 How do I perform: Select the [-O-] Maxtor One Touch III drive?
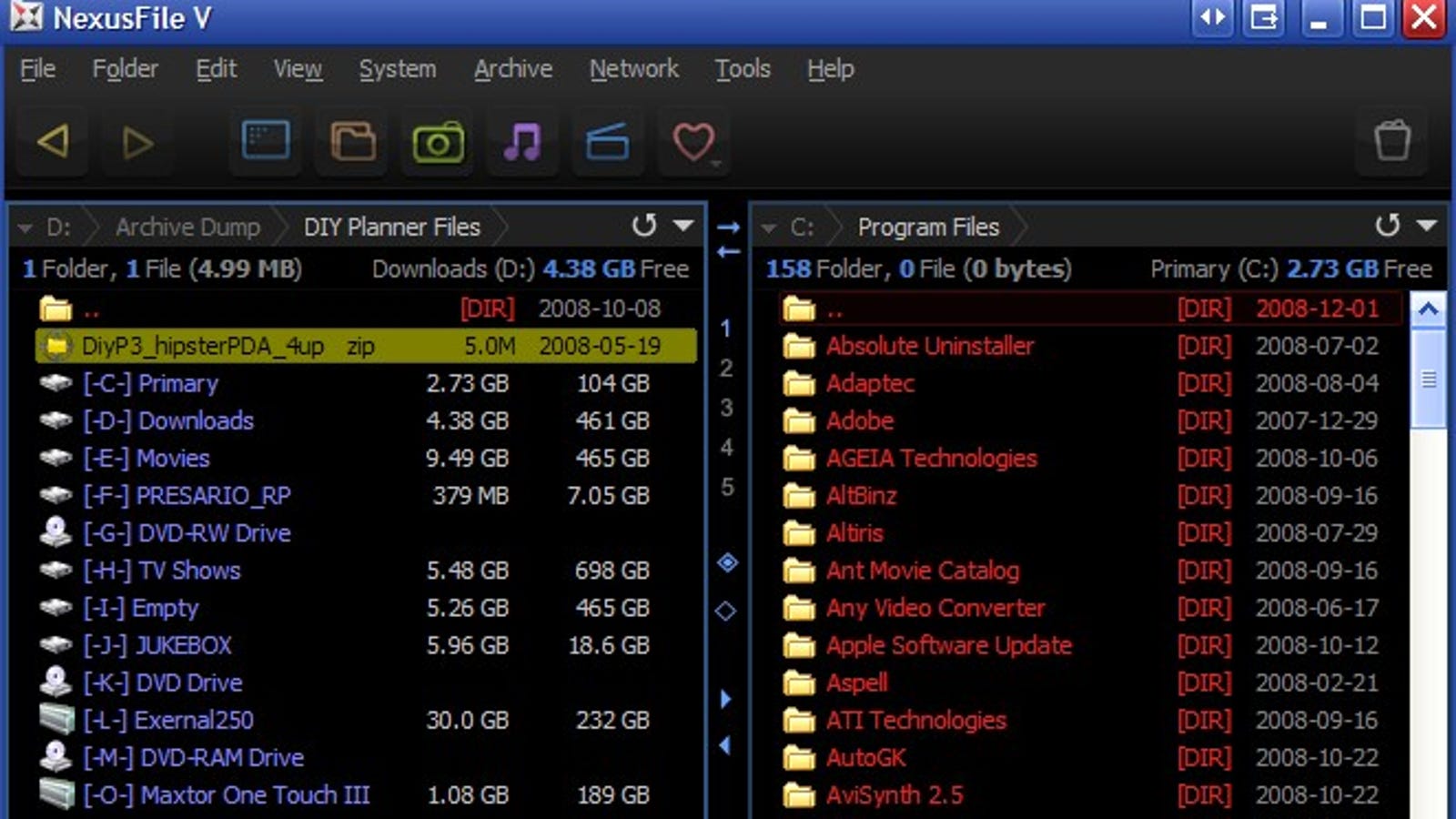[x=366, y=794]
